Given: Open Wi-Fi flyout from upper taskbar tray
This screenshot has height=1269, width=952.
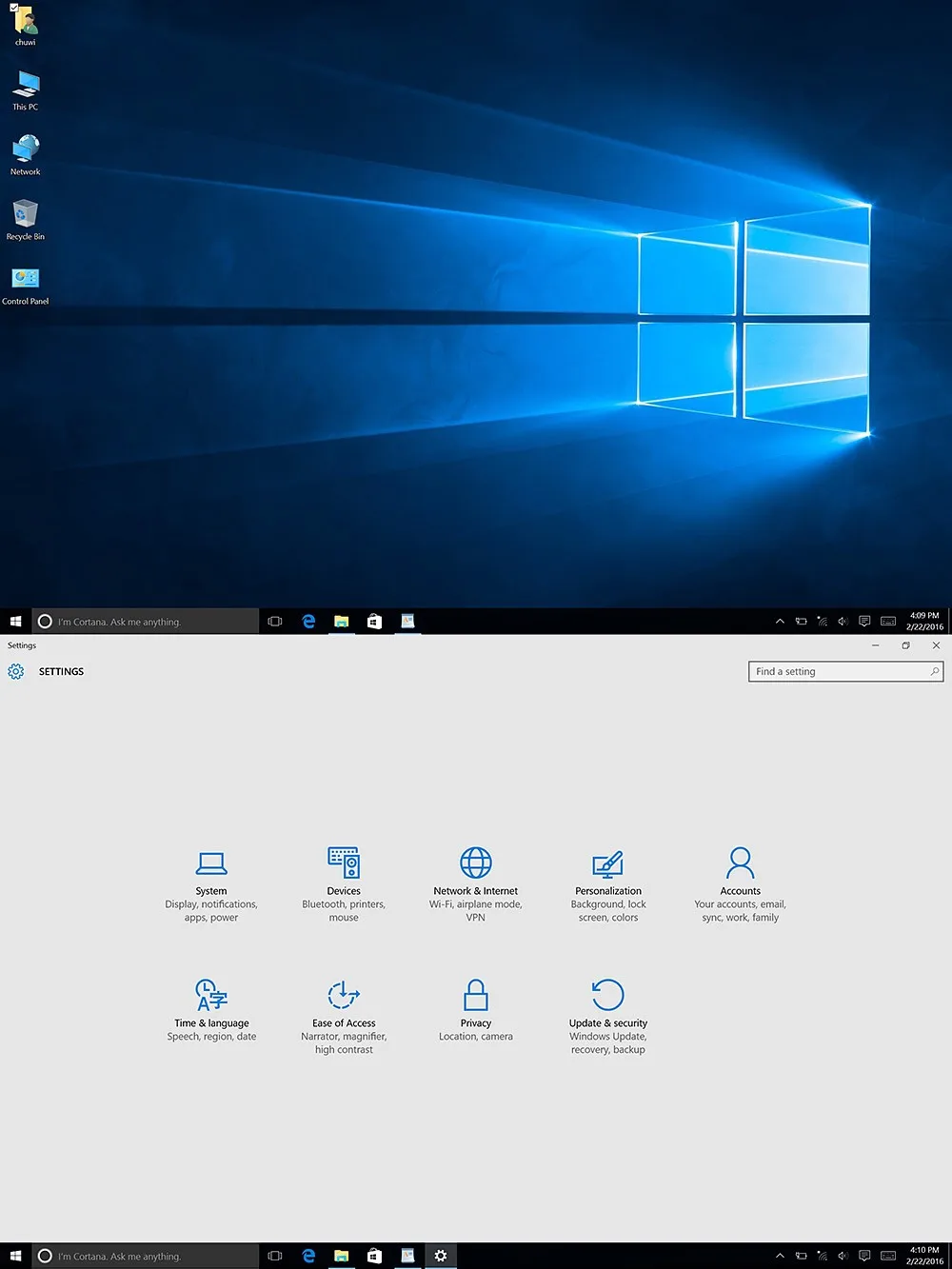Looking at the screenshot, I should coord(823,622).
